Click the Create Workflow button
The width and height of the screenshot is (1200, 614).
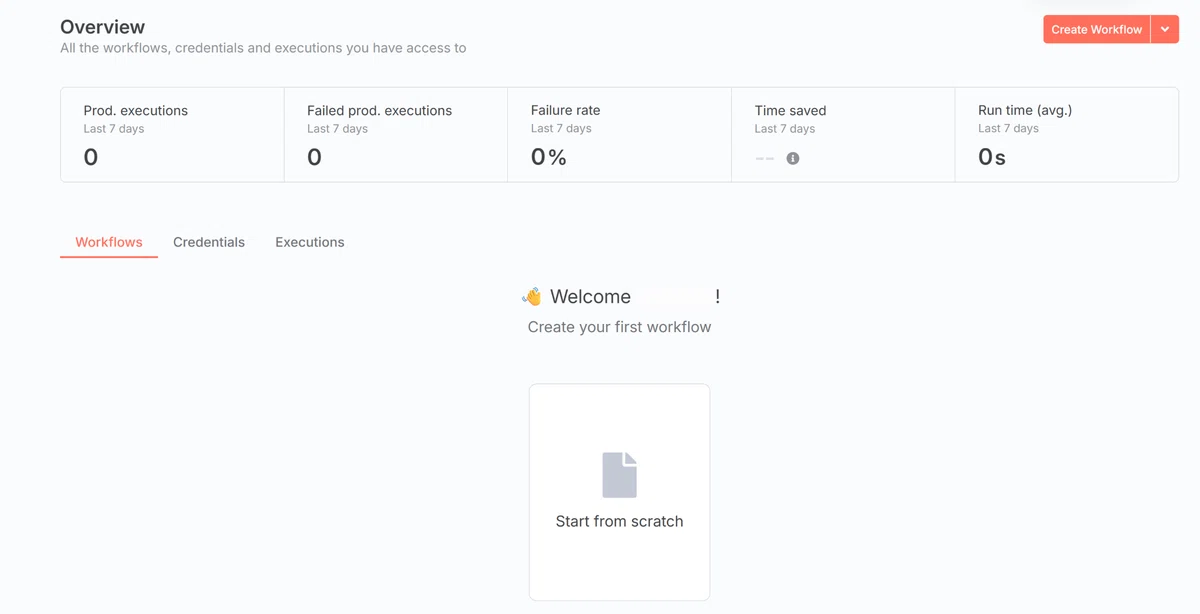coord(1096,29)
